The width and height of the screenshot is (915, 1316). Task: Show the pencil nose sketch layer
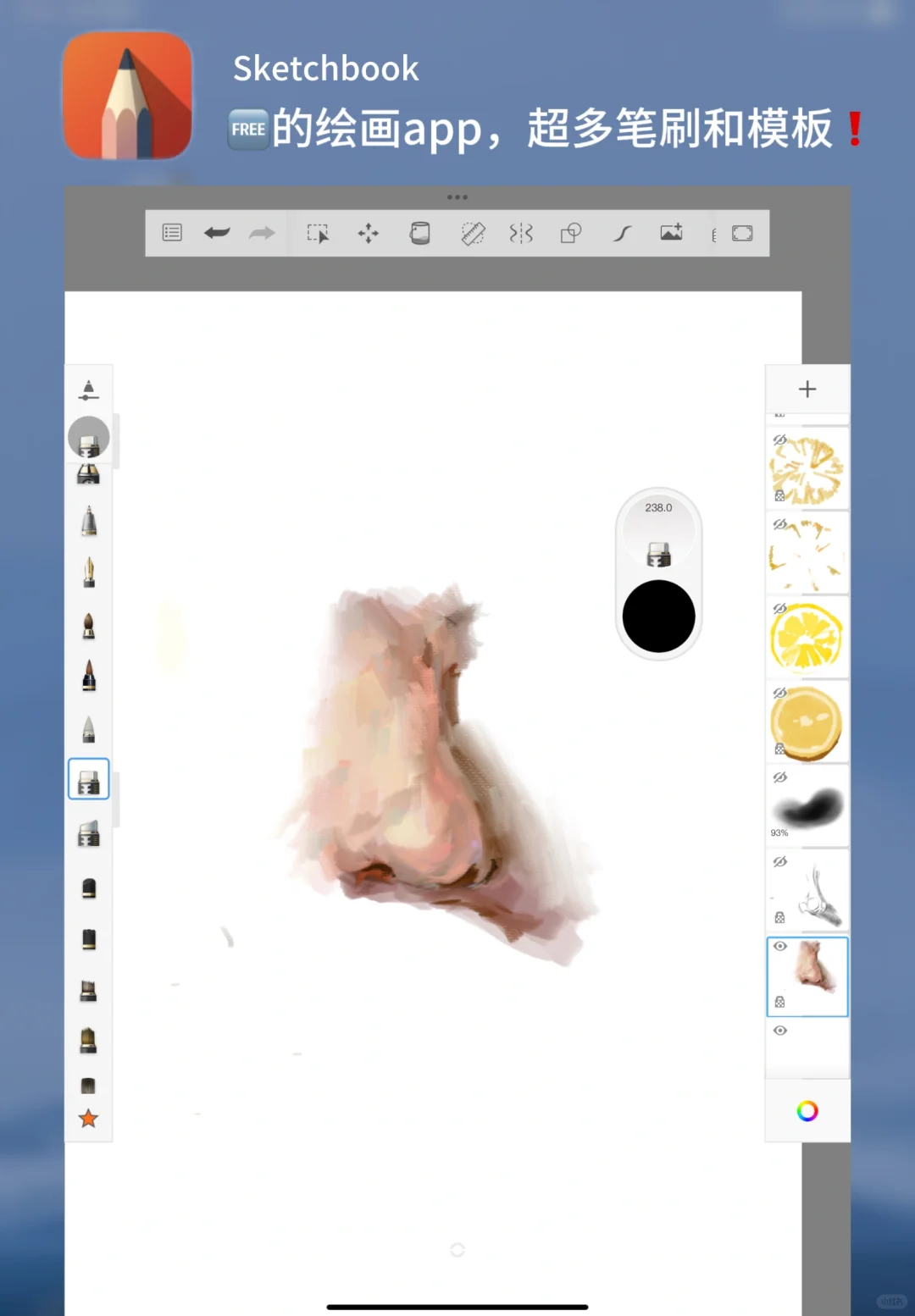(x=779, y=861)
